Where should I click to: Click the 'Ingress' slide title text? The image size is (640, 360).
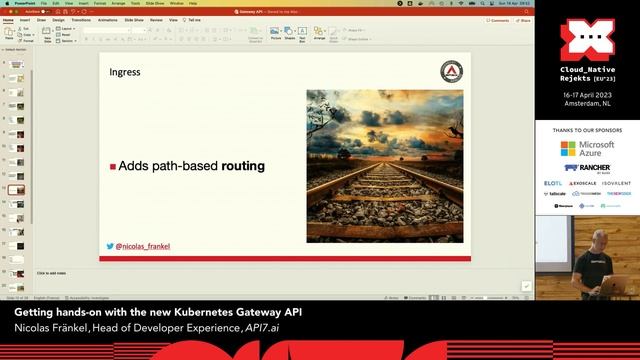tap(125, 72)
